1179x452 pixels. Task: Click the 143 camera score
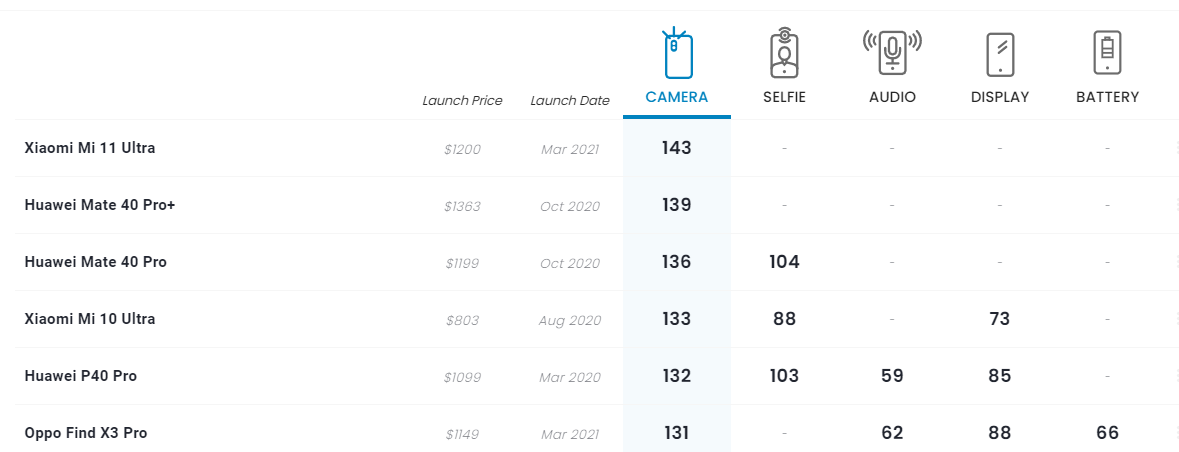click(677, 148)
